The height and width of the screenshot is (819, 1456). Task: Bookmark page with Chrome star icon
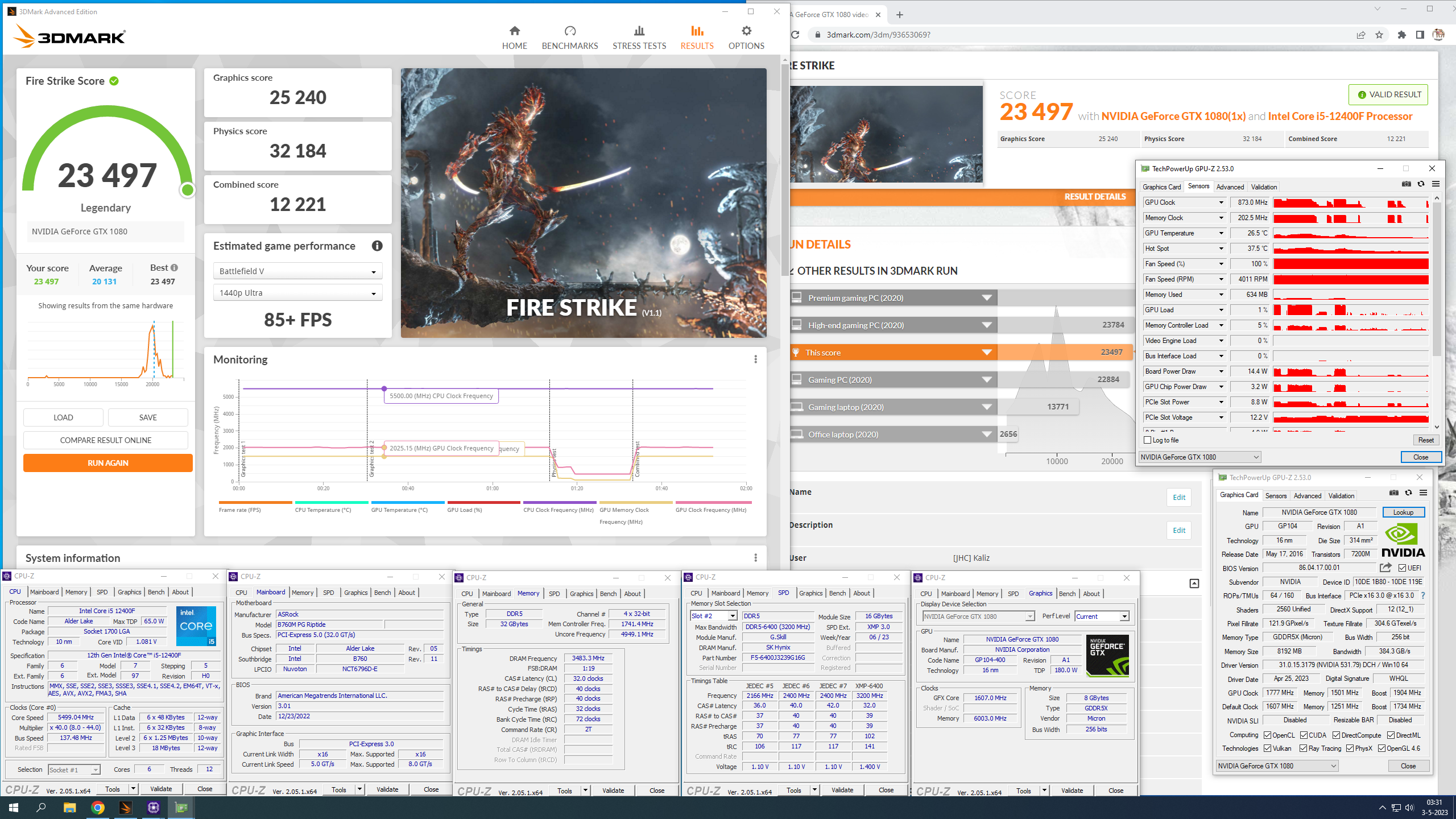click(1379, 35)
